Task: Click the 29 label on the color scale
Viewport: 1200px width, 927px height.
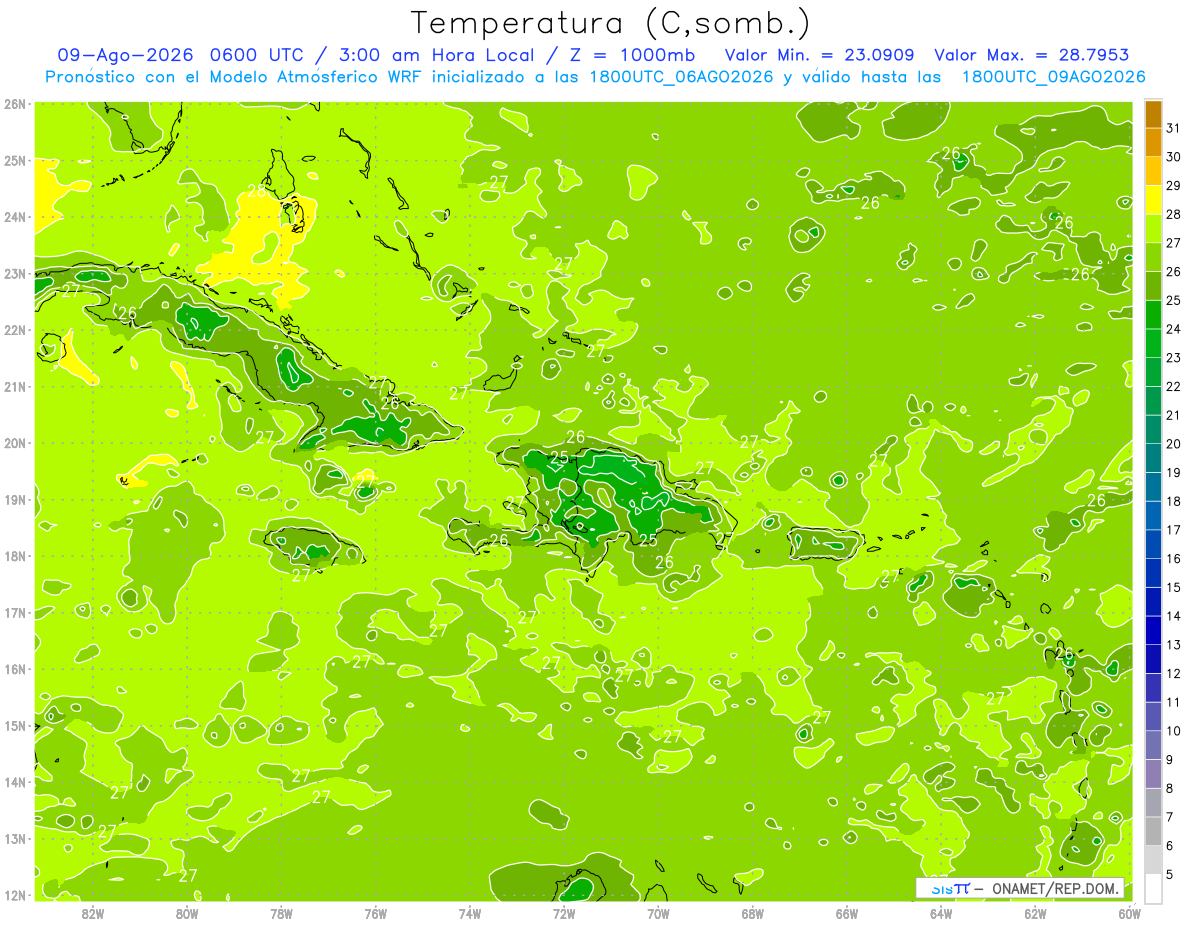Action: (1174, 186)
